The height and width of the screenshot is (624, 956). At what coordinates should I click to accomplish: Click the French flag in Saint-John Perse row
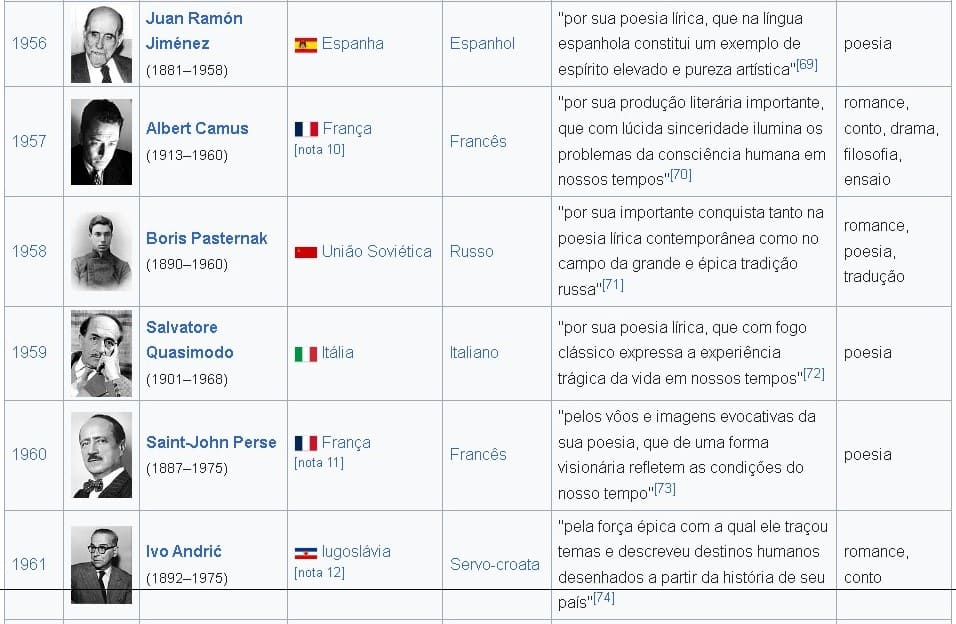[x=306, y=443]
